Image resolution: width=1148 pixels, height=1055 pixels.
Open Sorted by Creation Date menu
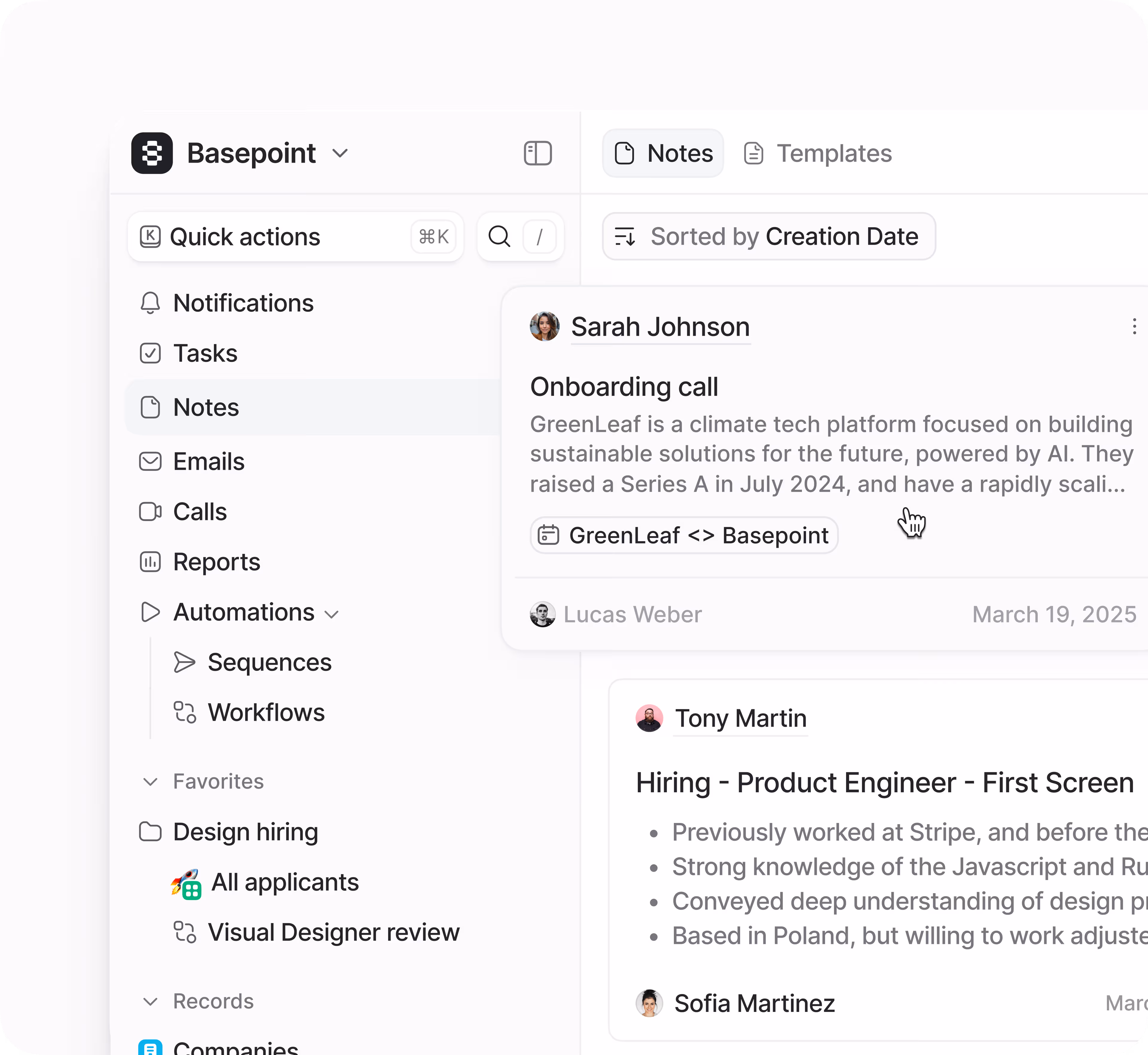click(768, 236)
